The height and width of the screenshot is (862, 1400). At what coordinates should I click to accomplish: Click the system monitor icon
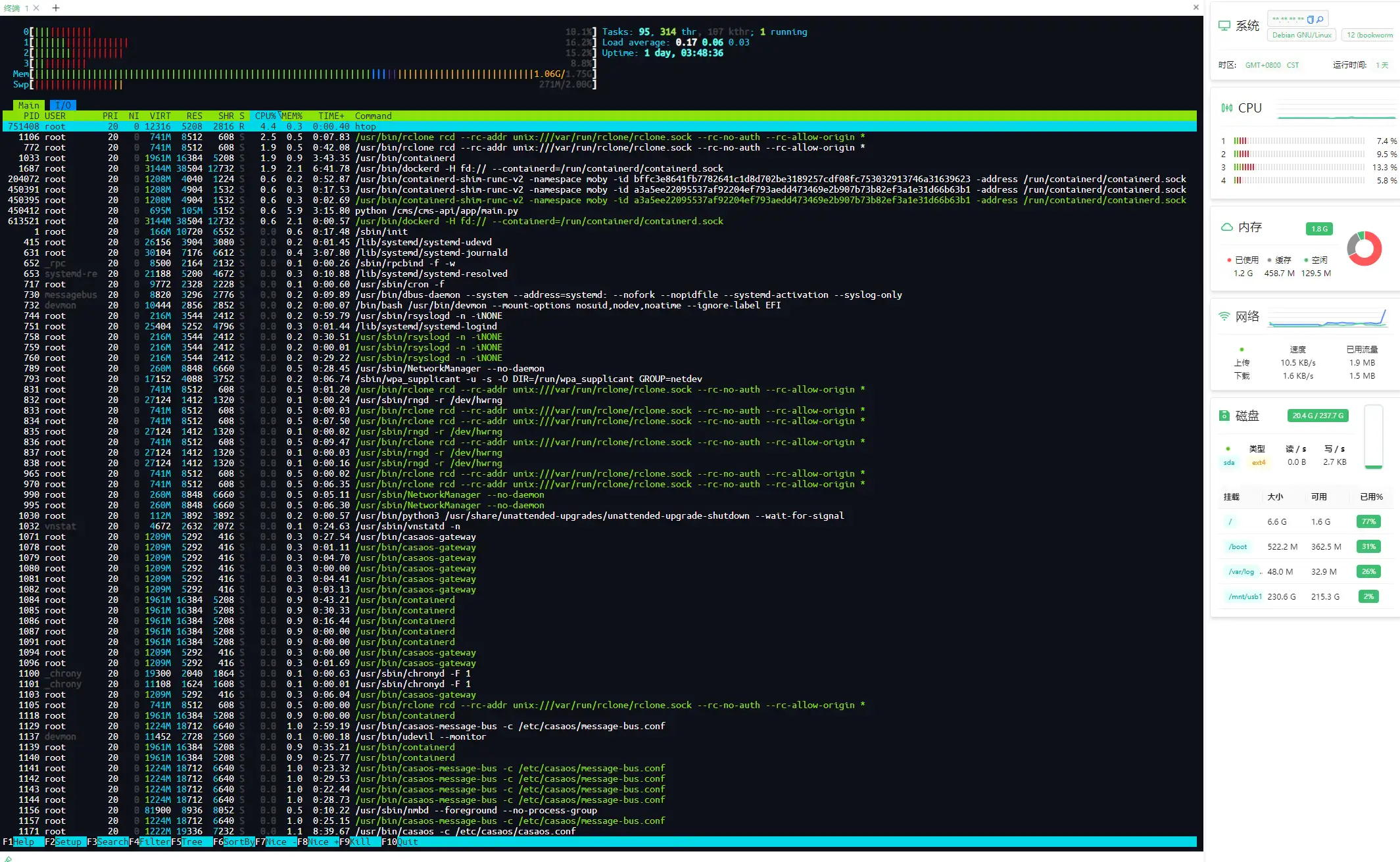click(x=1224, y=26)
